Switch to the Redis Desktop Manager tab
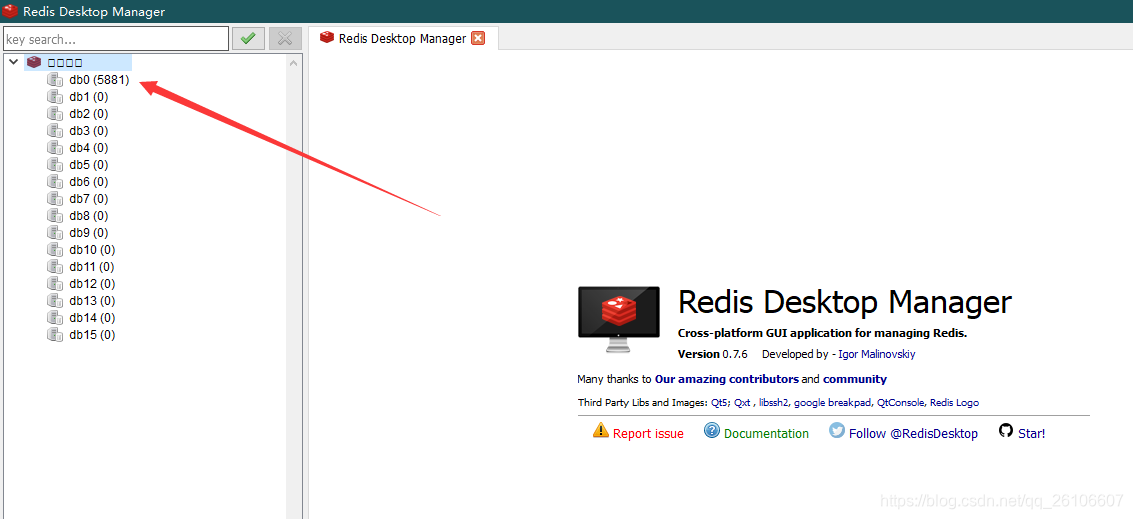1133x519 pixels. click(x=402, y=38)
